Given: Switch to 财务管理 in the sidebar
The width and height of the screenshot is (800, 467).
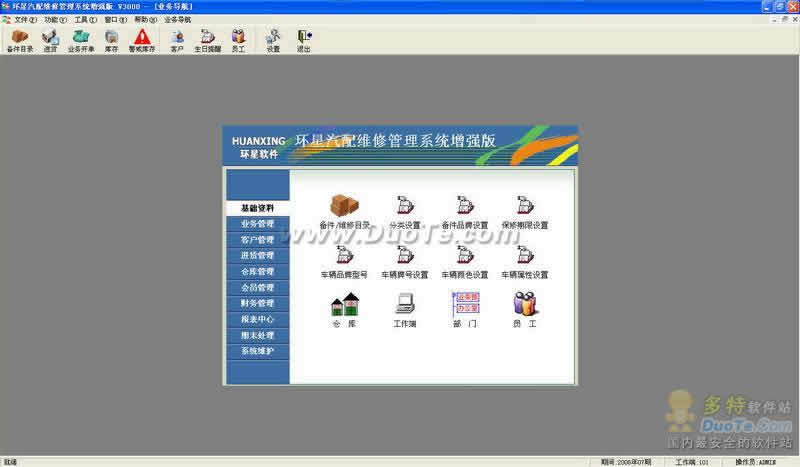Looking at the screenshot, I should tap(258, 303).
